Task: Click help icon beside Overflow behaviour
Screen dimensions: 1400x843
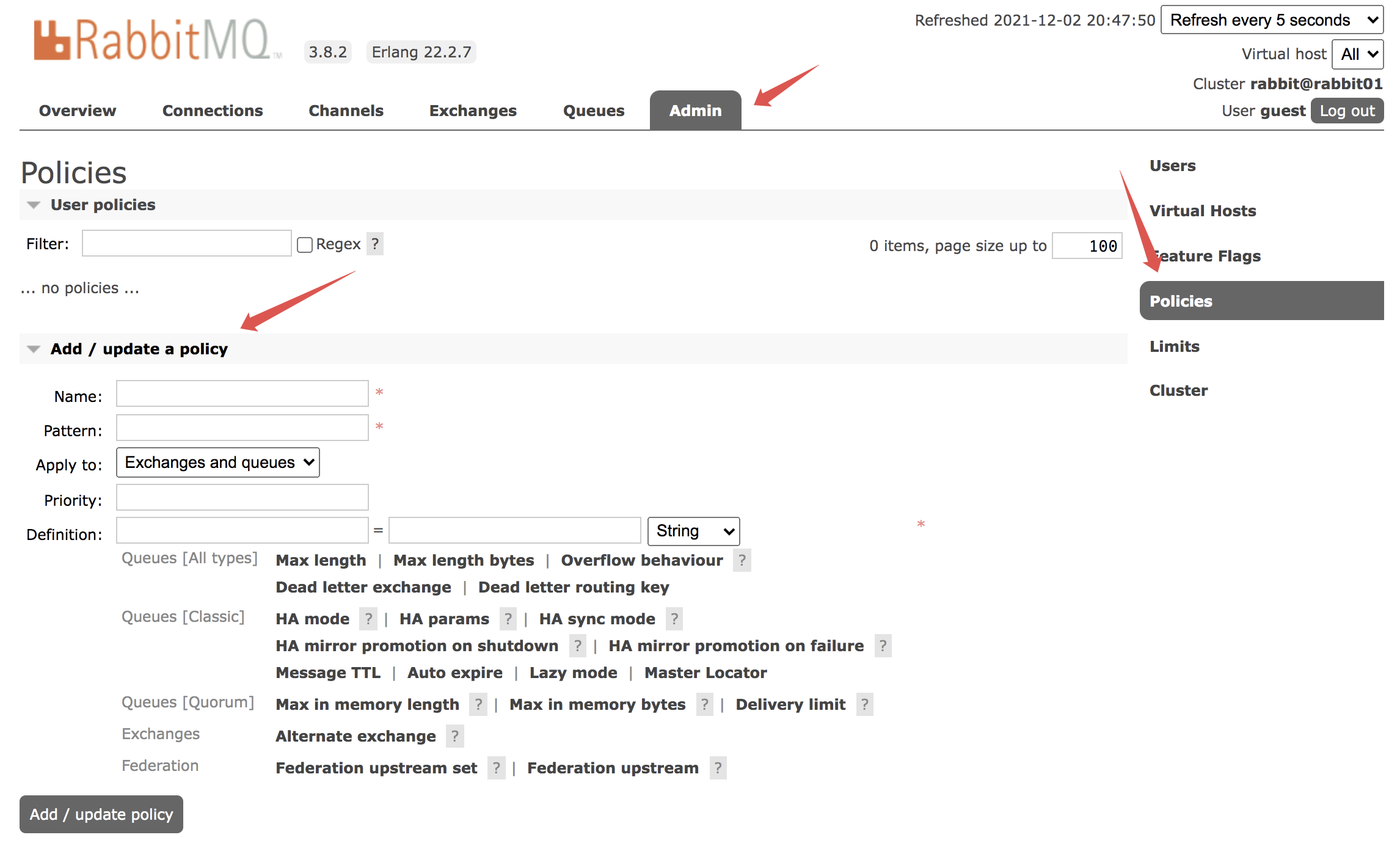Action: coord(742,560)
